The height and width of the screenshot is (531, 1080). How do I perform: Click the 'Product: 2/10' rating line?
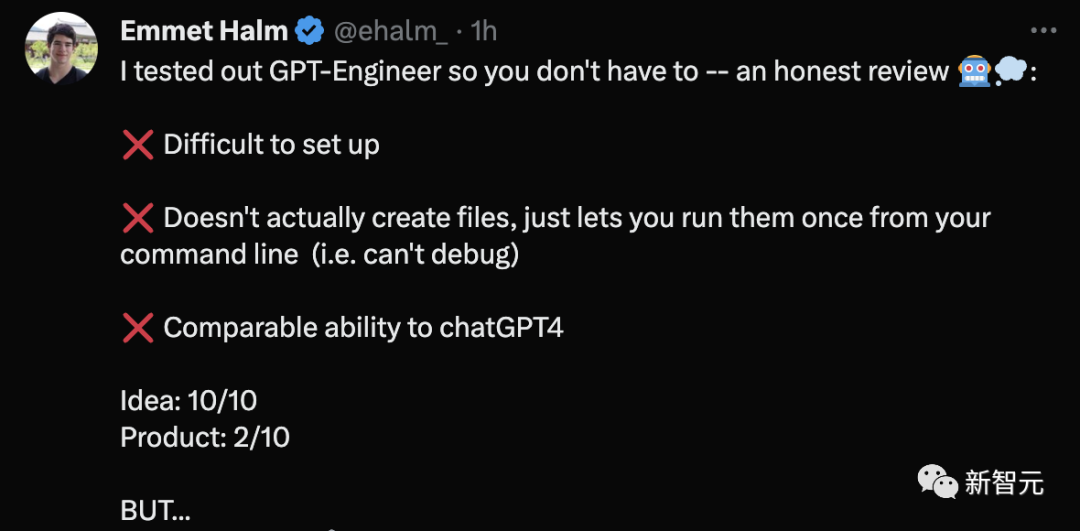coord(205,438)
